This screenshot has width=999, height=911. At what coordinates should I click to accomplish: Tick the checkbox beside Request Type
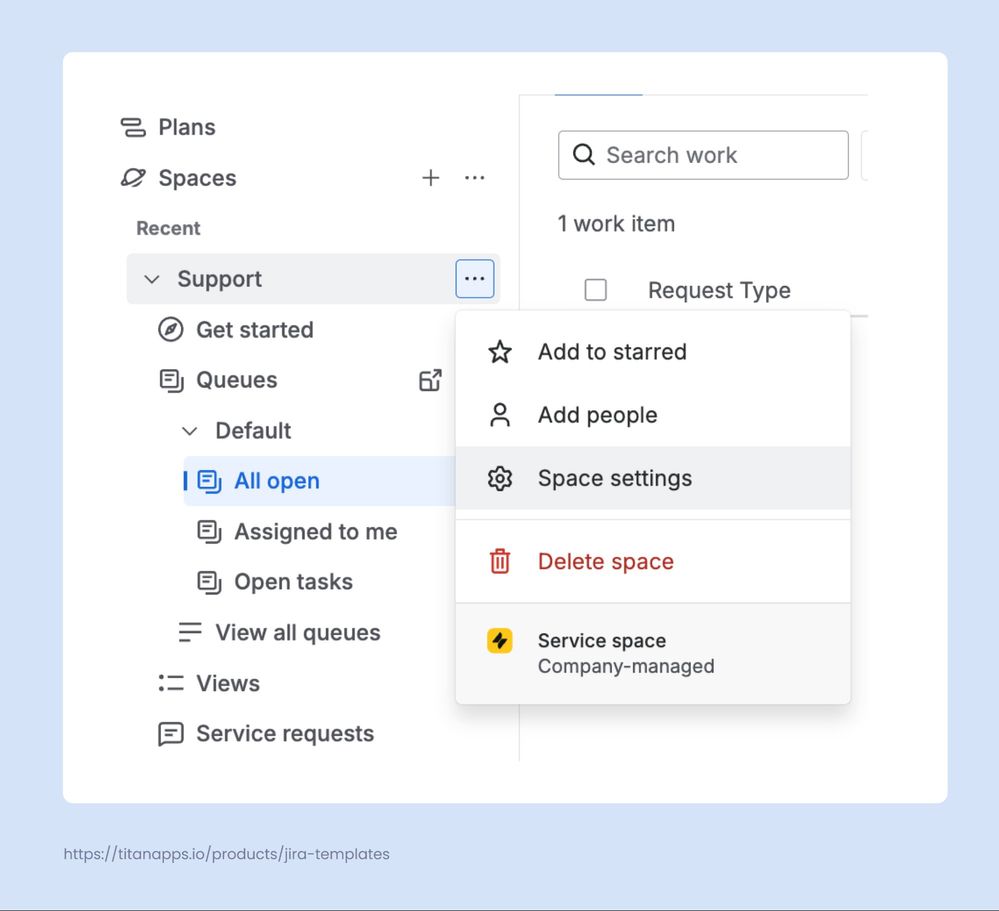click(595, 289)
